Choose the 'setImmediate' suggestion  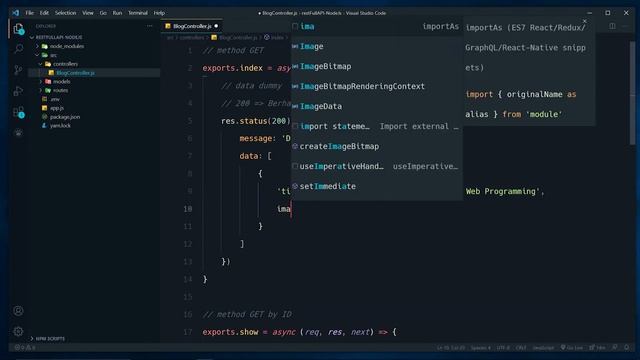[377, 187]
